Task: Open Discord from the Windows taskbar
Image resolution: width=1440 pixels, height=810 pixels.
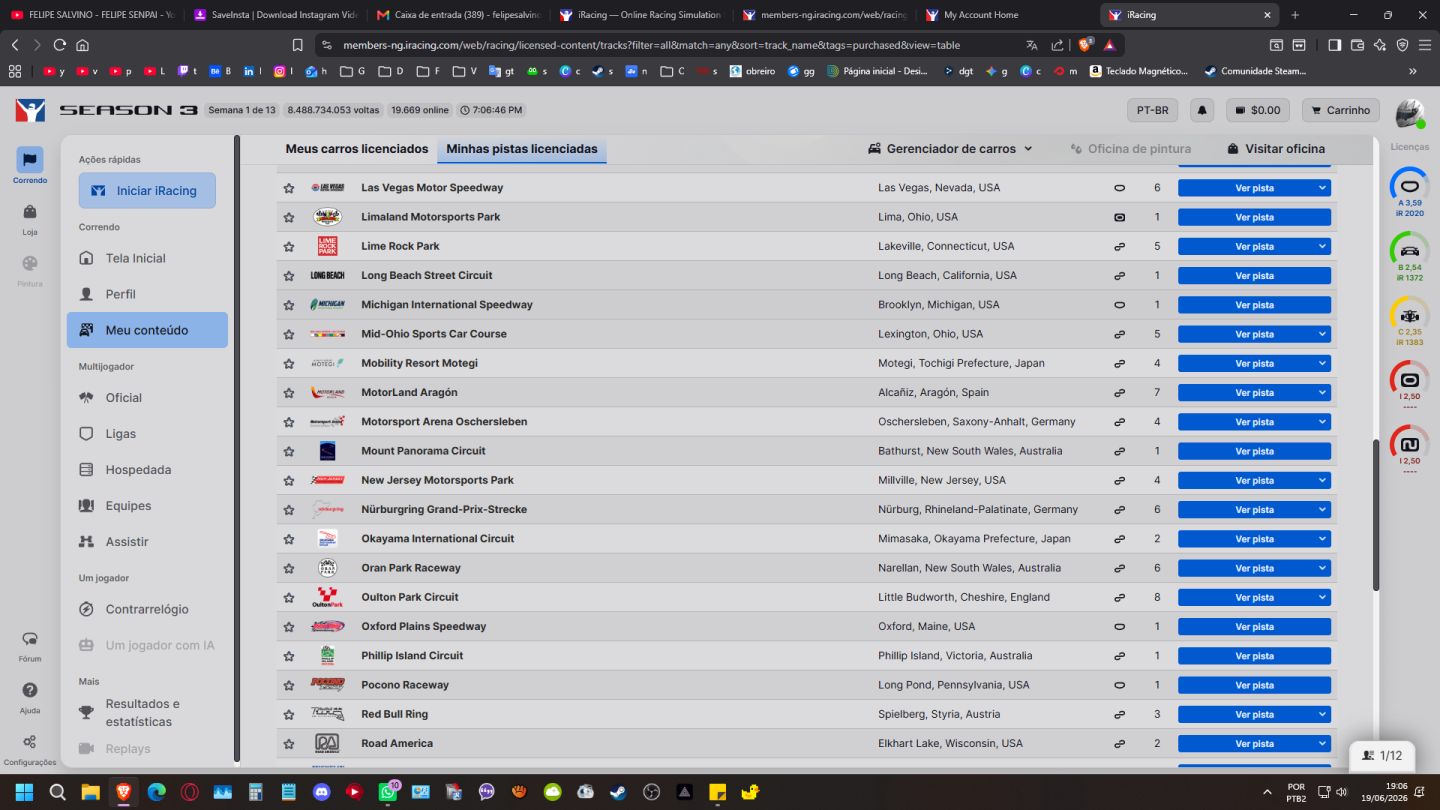Action: [x=322, y=792]
